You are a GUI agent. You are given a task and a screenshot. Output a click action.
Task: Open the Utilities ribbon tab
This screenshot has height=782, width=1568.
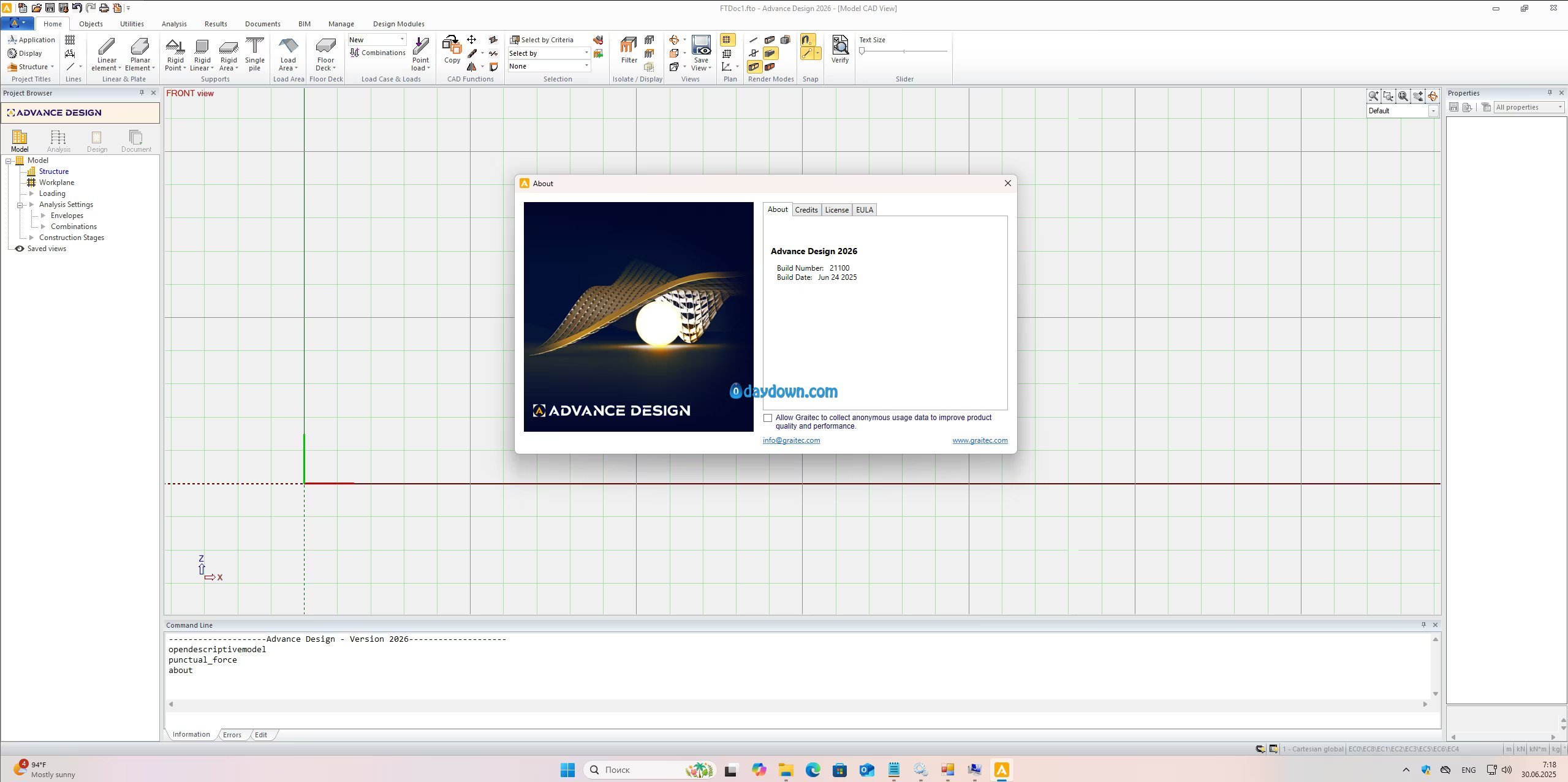pos(132,24)
